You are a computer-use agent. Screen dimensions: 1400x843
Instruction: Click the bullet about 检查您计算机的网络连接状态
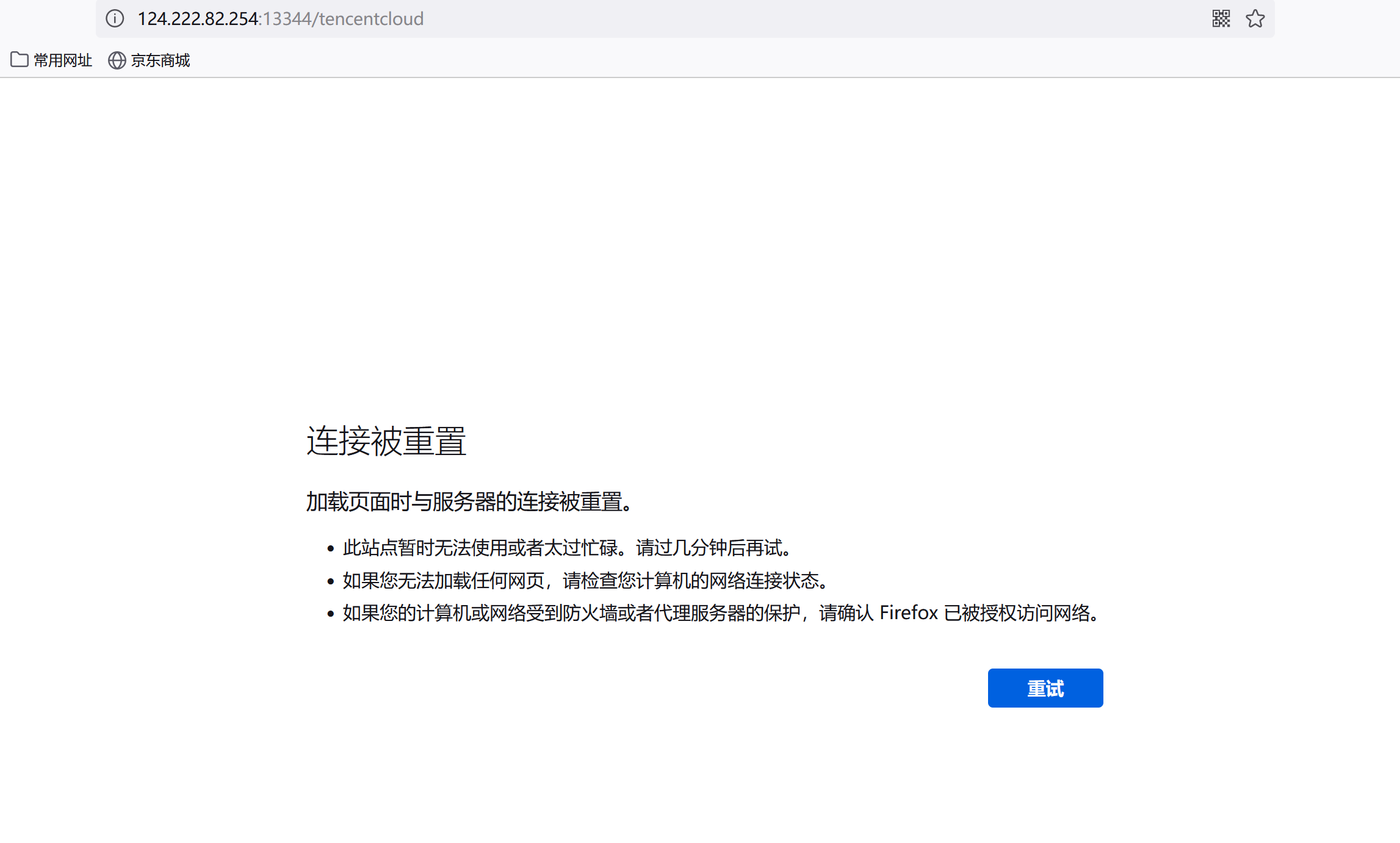click(586, 580)
